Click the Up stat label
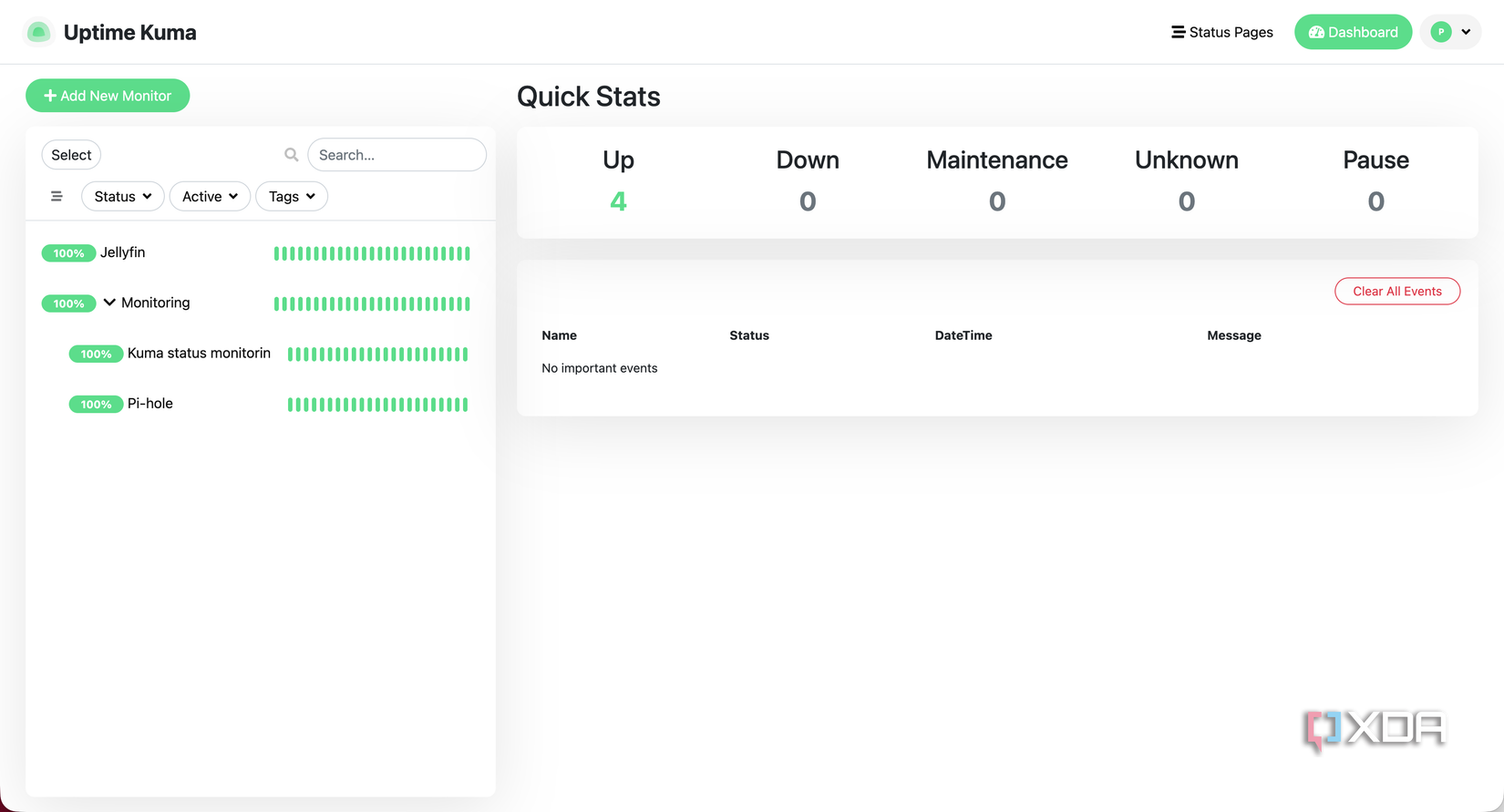 point(618,160)
